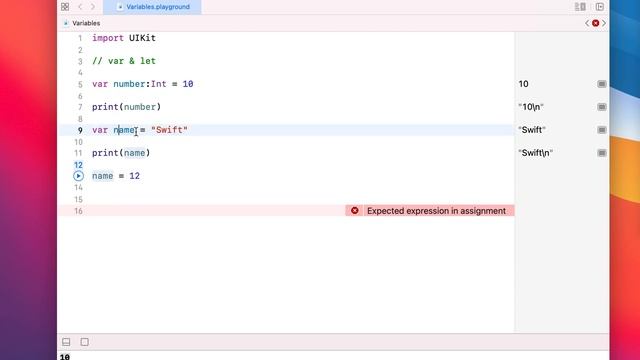Image resolution: width=640 pixels, height=360 pixels.
Task: Click the '// var & let' comment
Action: [x=124, y=61]
